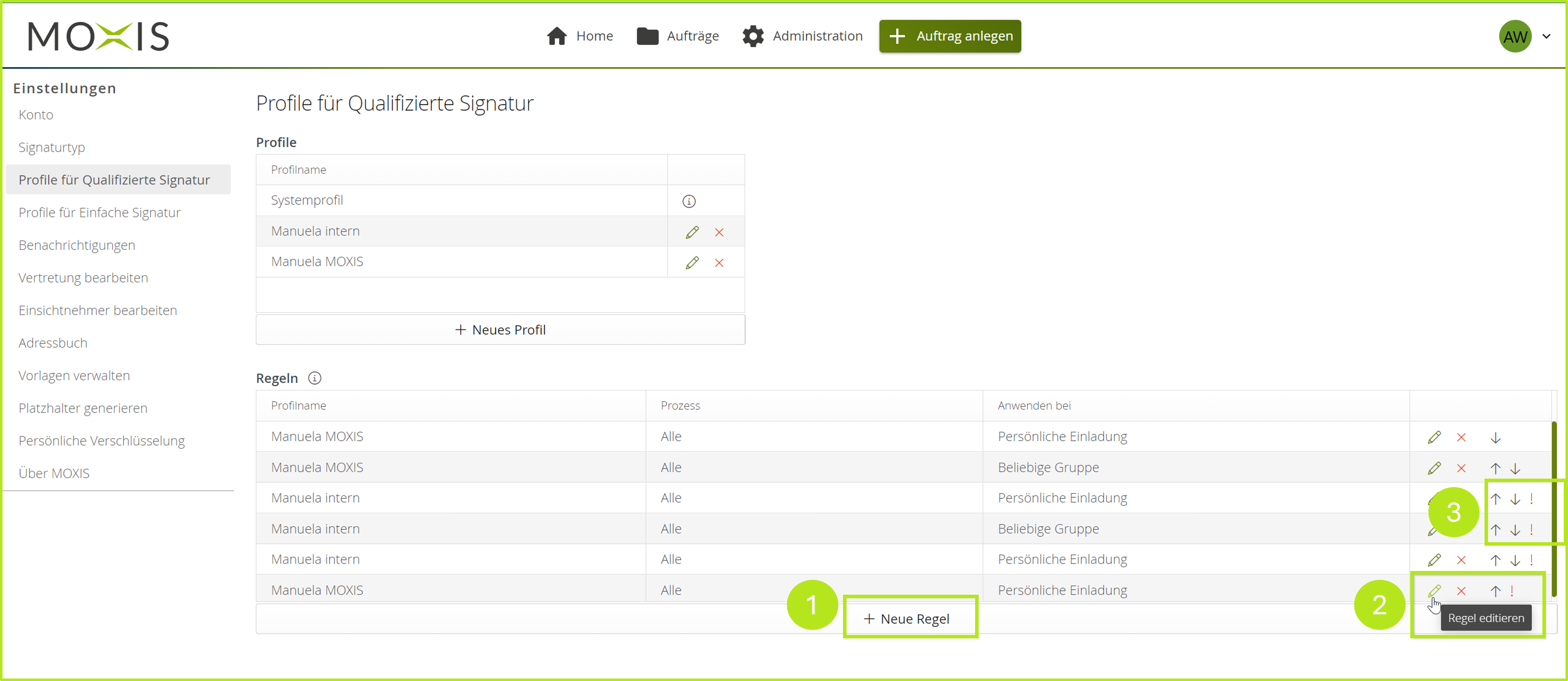Add a new rule via Neue Regel
1568x681 pixels.
[x=907, y=618]
